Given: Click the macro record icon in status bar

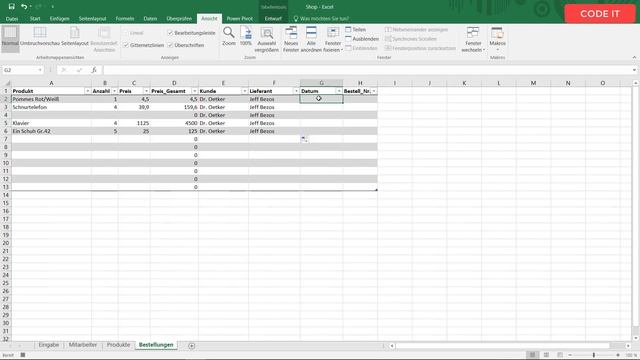Looking at the screenshot, I should coord(23,355).
